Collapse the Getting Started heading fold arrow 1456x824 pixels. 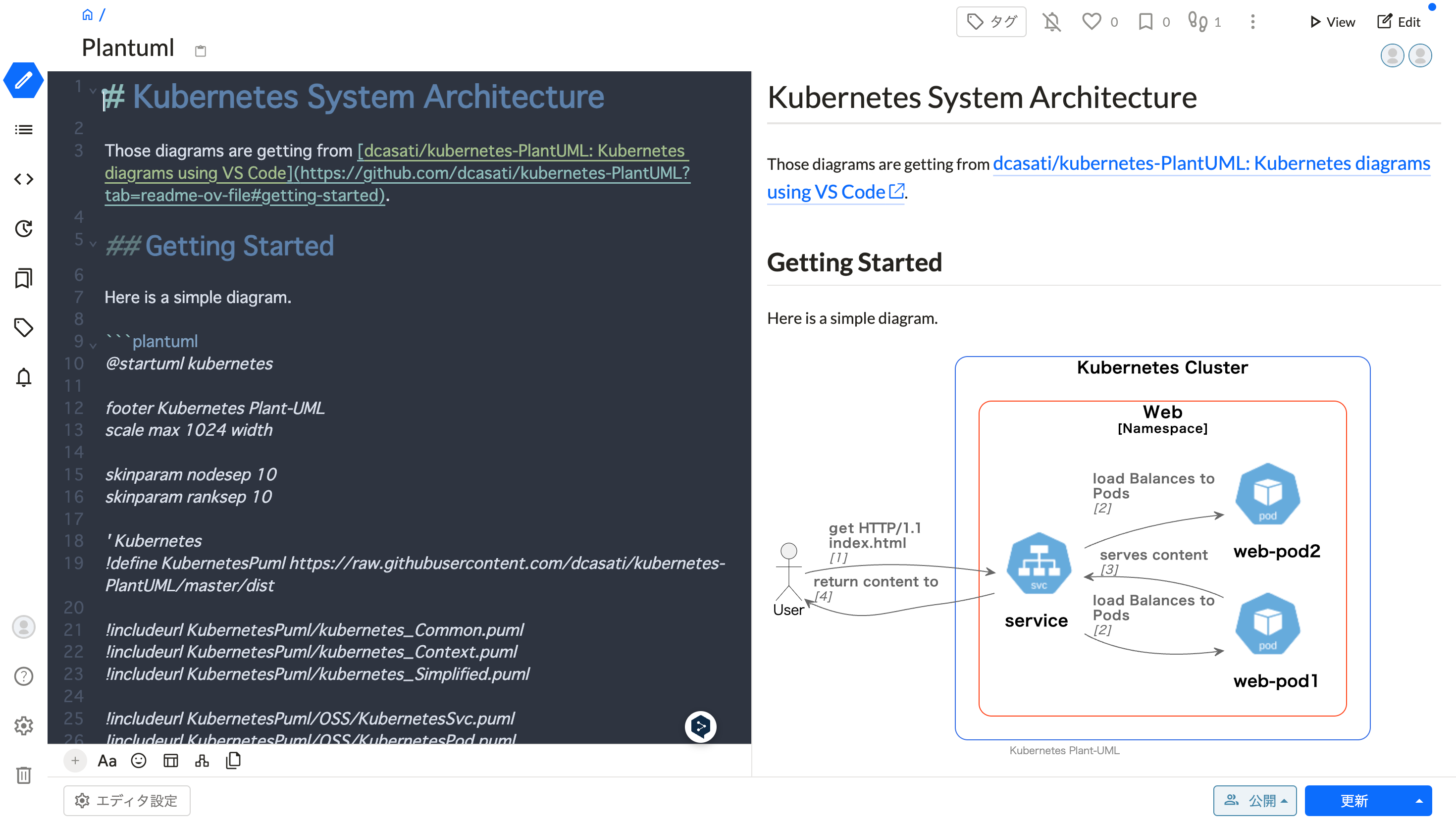pyautogui.click(x=93, y=243)
